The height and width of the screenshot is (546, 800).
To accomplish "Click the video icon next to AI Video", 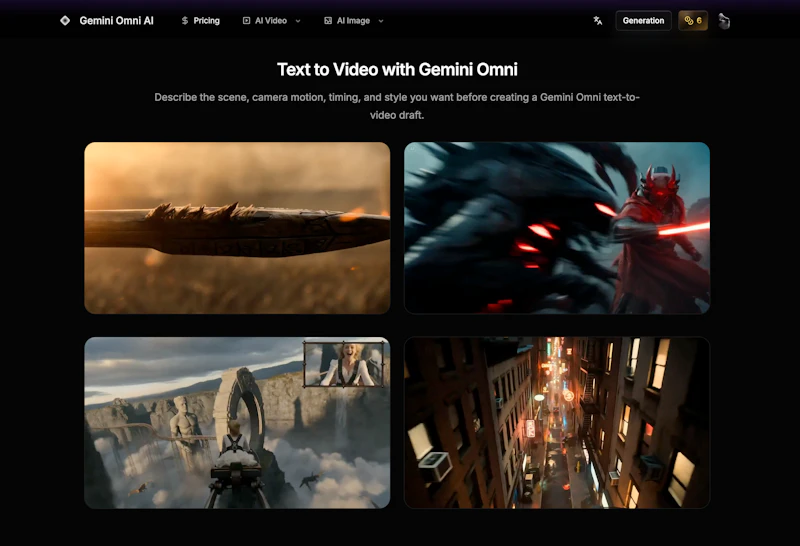I will pyautogui.click(x=246, y=20).
